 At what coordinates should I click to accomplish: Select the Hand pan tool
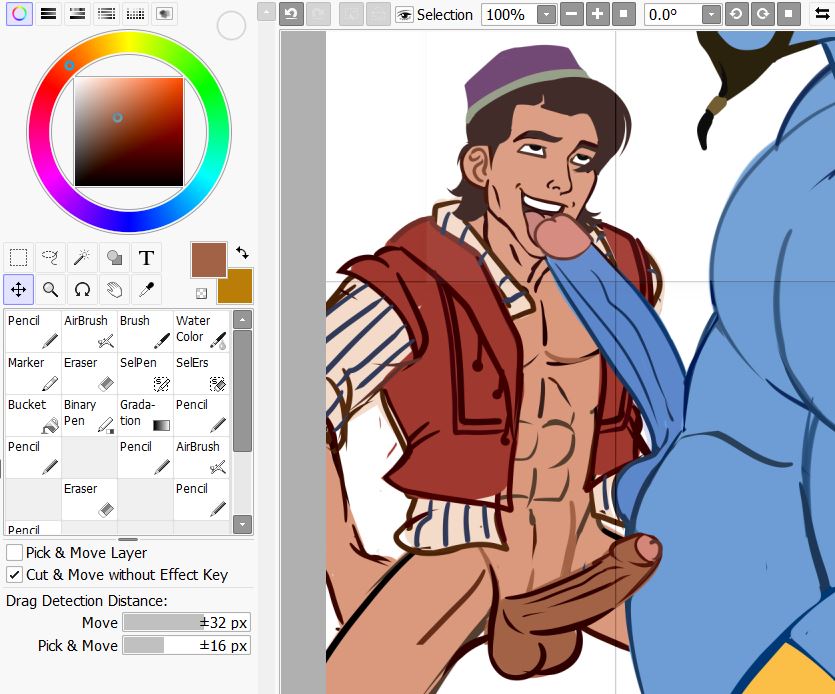pyautogui.click(x=115, y=290)
